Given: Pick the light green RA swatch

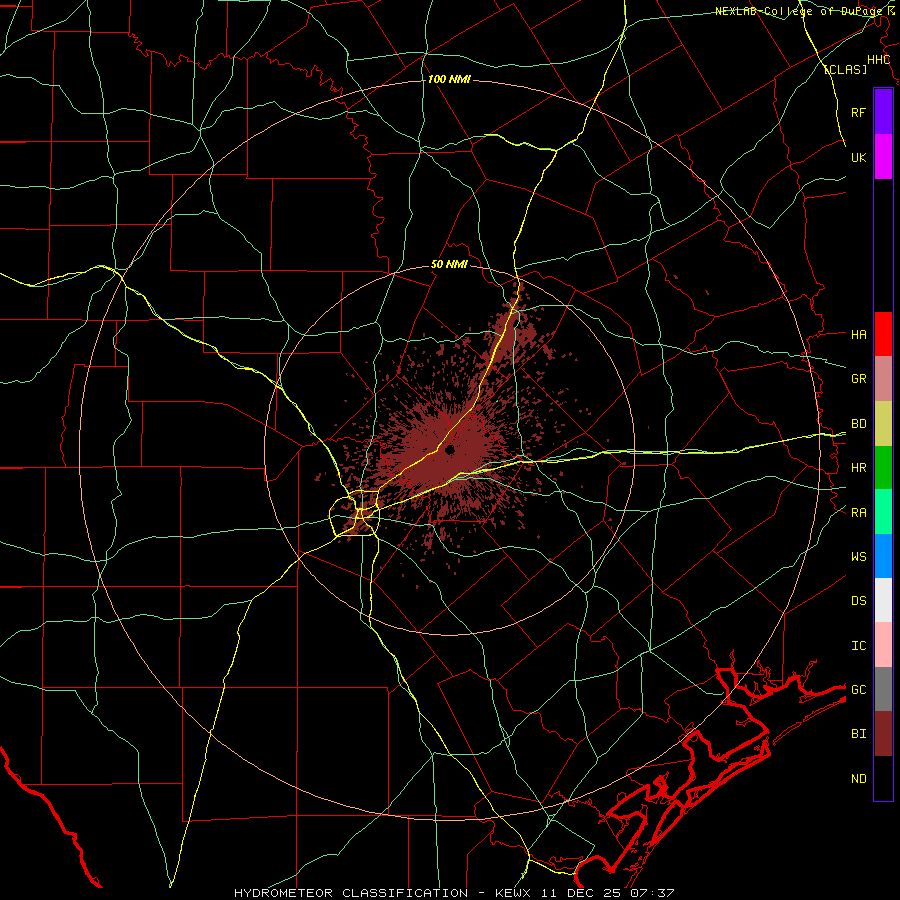Looking at the screenshot, I should pos(883,512).
